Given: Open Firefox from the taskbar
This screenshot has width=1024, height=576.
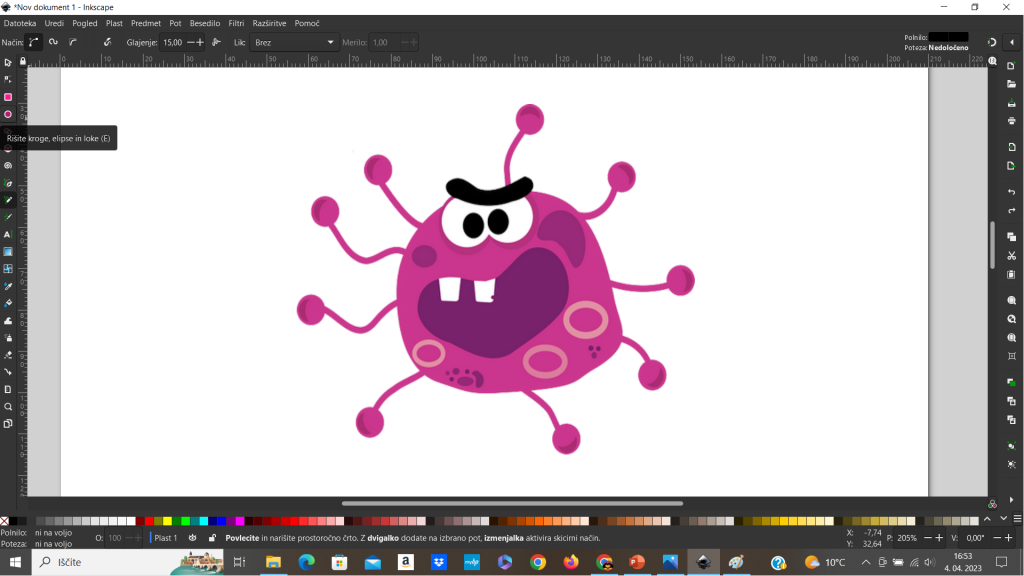Looking at the screenshot, I should click(571, 562).
